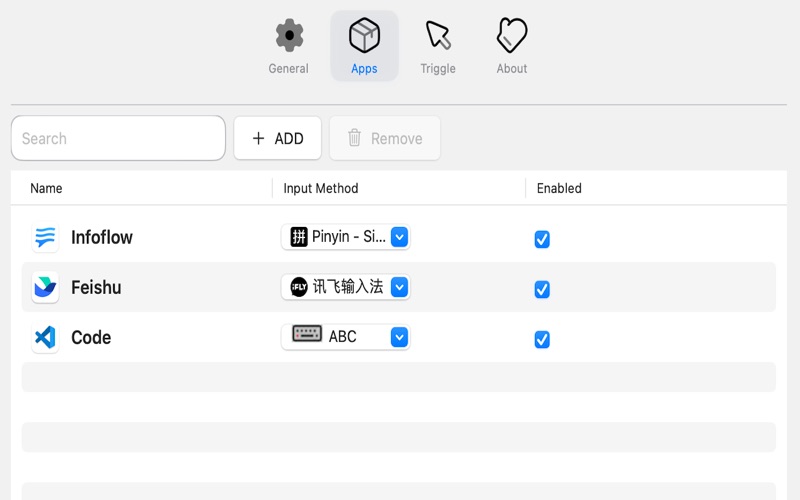This screenshot has width=800, height=500.
Task: Expand the Infoflow input method dropdown
Action: click(399, 237)
